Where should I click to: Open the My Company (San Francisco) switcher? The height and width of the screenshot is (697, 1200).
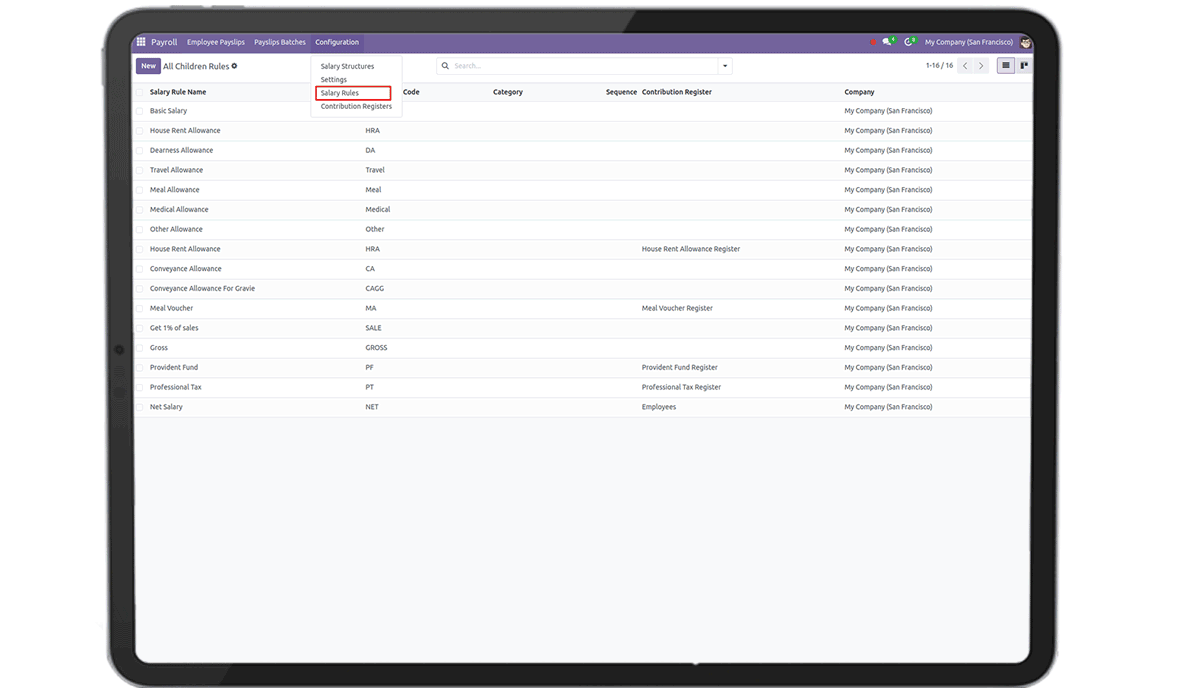point(968,42)
